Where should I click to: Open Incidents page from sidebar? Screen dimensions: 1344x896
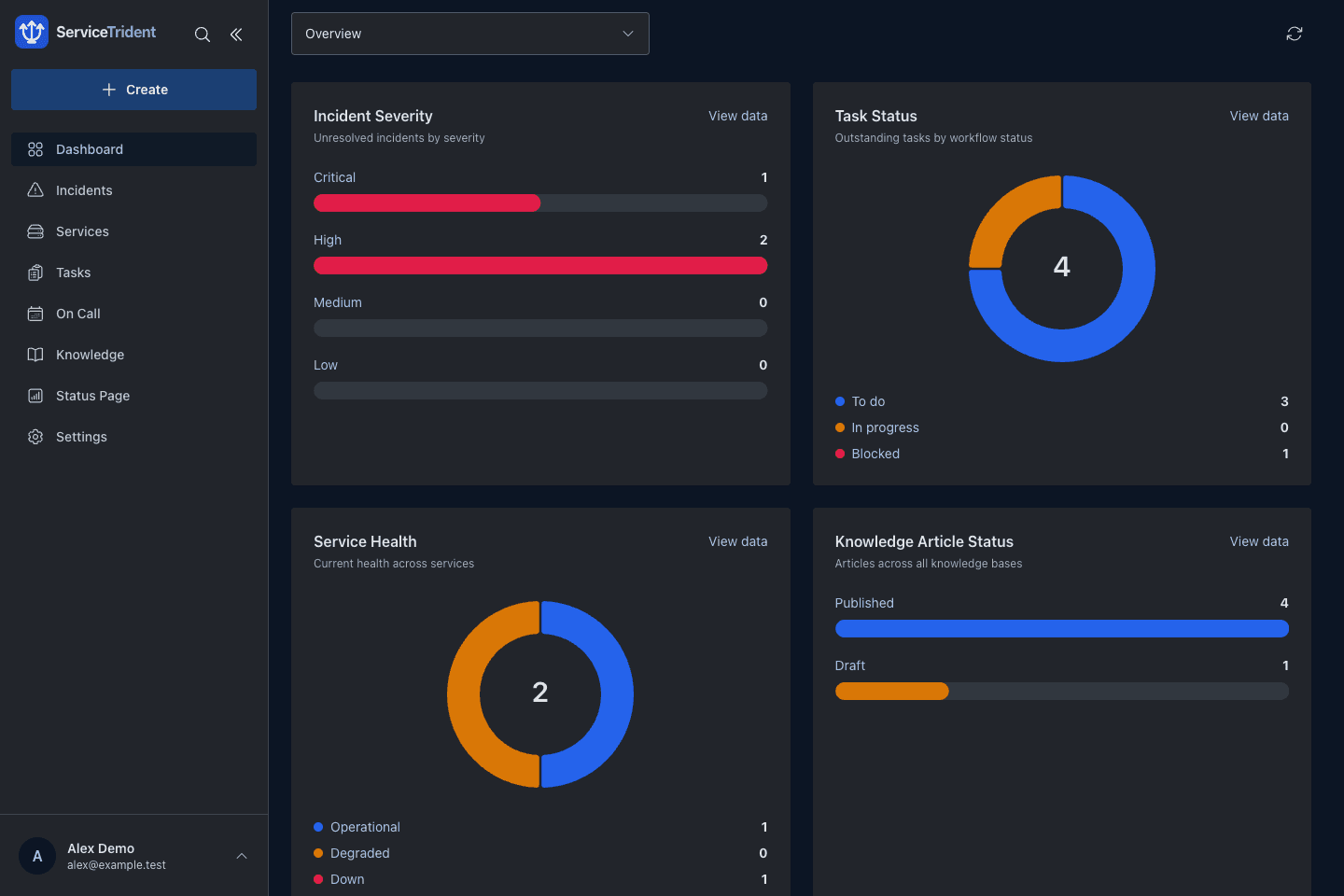[x=133, y=190]
